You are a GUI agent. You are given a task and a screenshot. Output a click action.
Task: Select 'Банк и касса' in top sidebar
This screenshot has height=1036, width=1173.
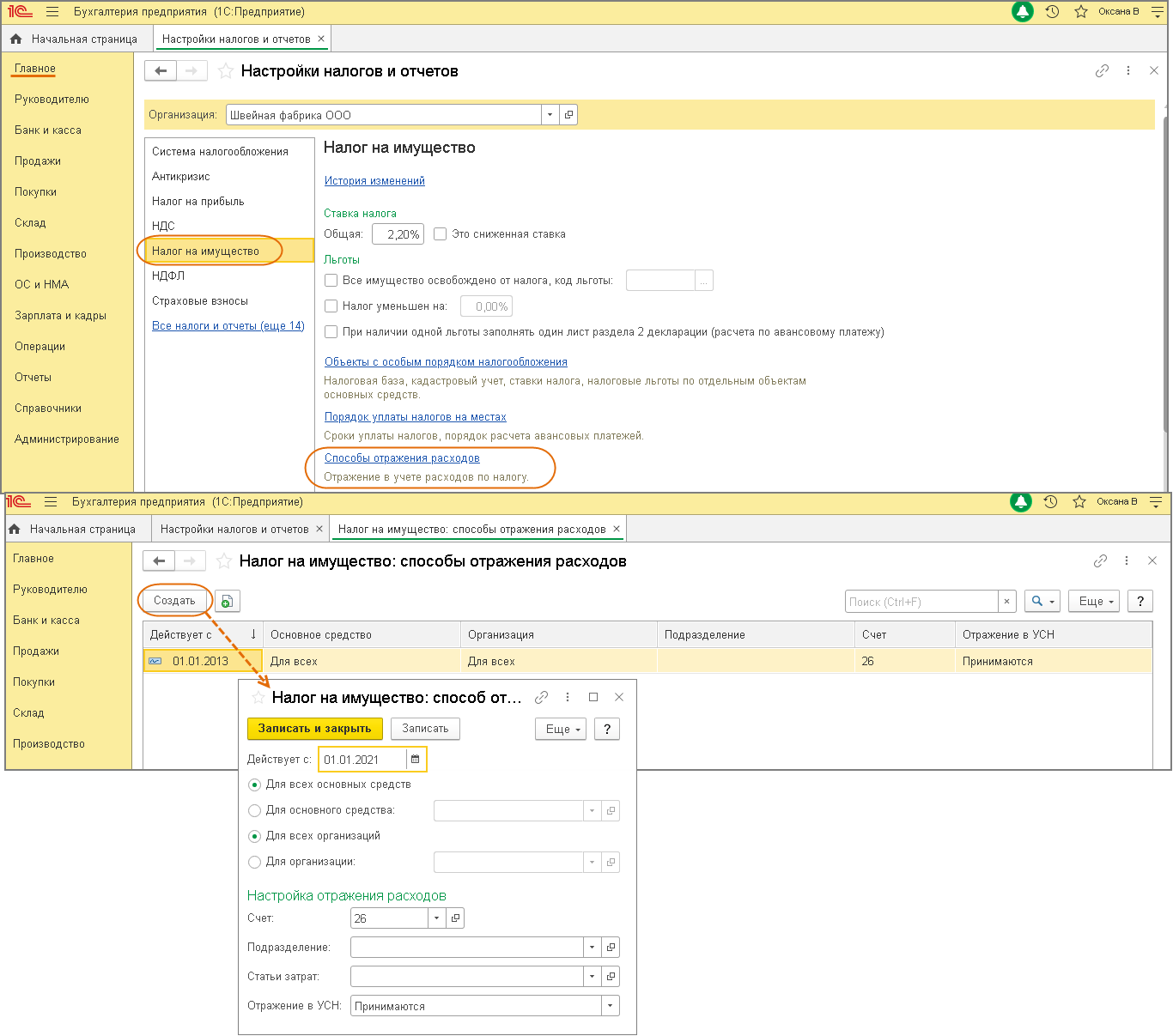tap(48, 130)
